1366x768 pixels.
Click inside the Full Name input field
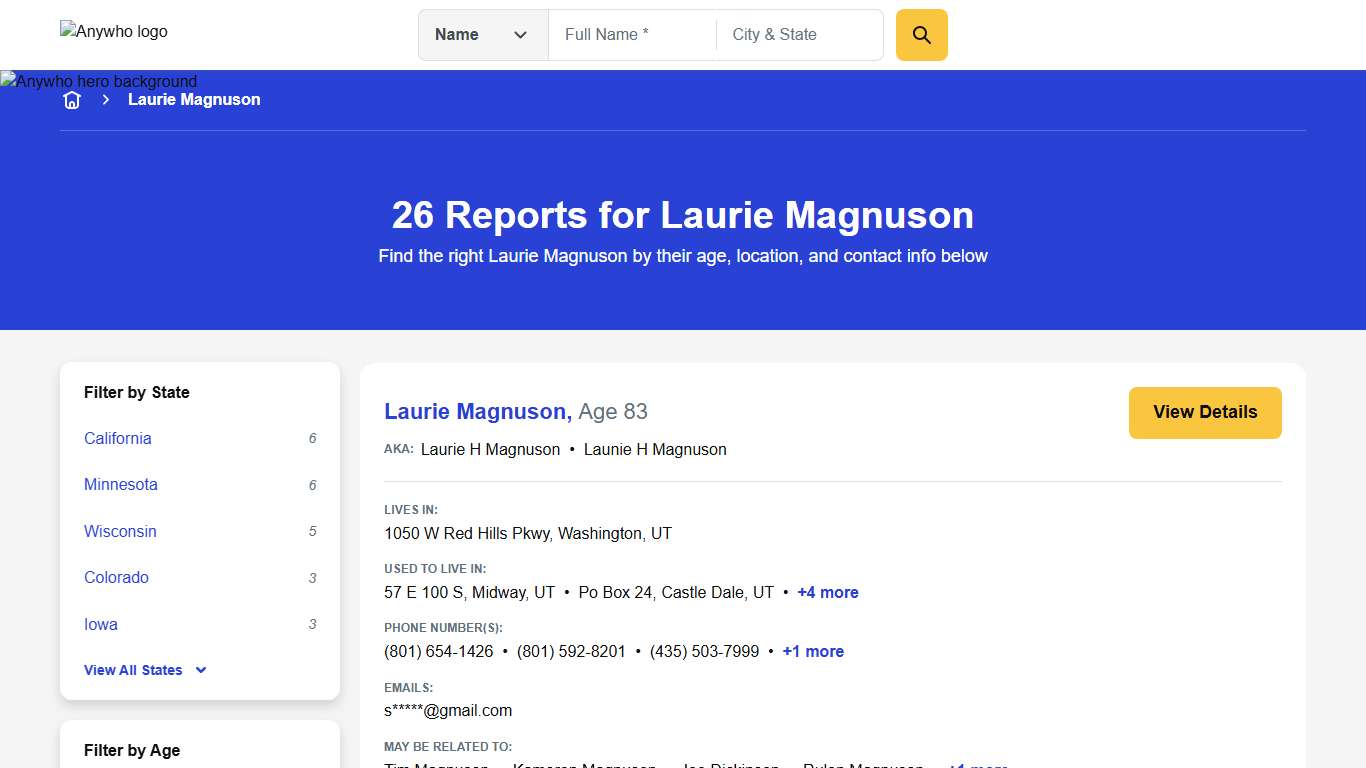coord(630,34)
